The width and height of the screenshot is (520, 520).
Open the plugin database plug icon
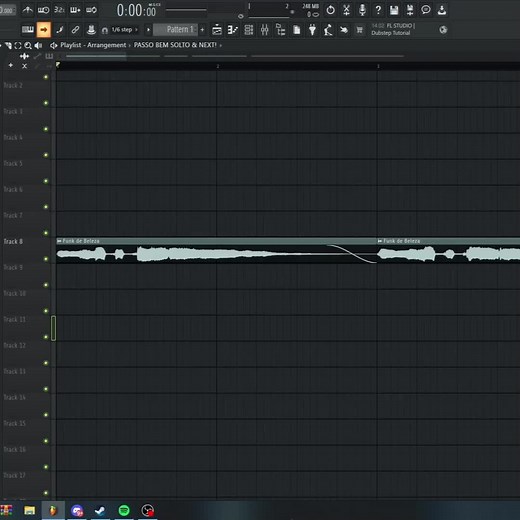312,30
